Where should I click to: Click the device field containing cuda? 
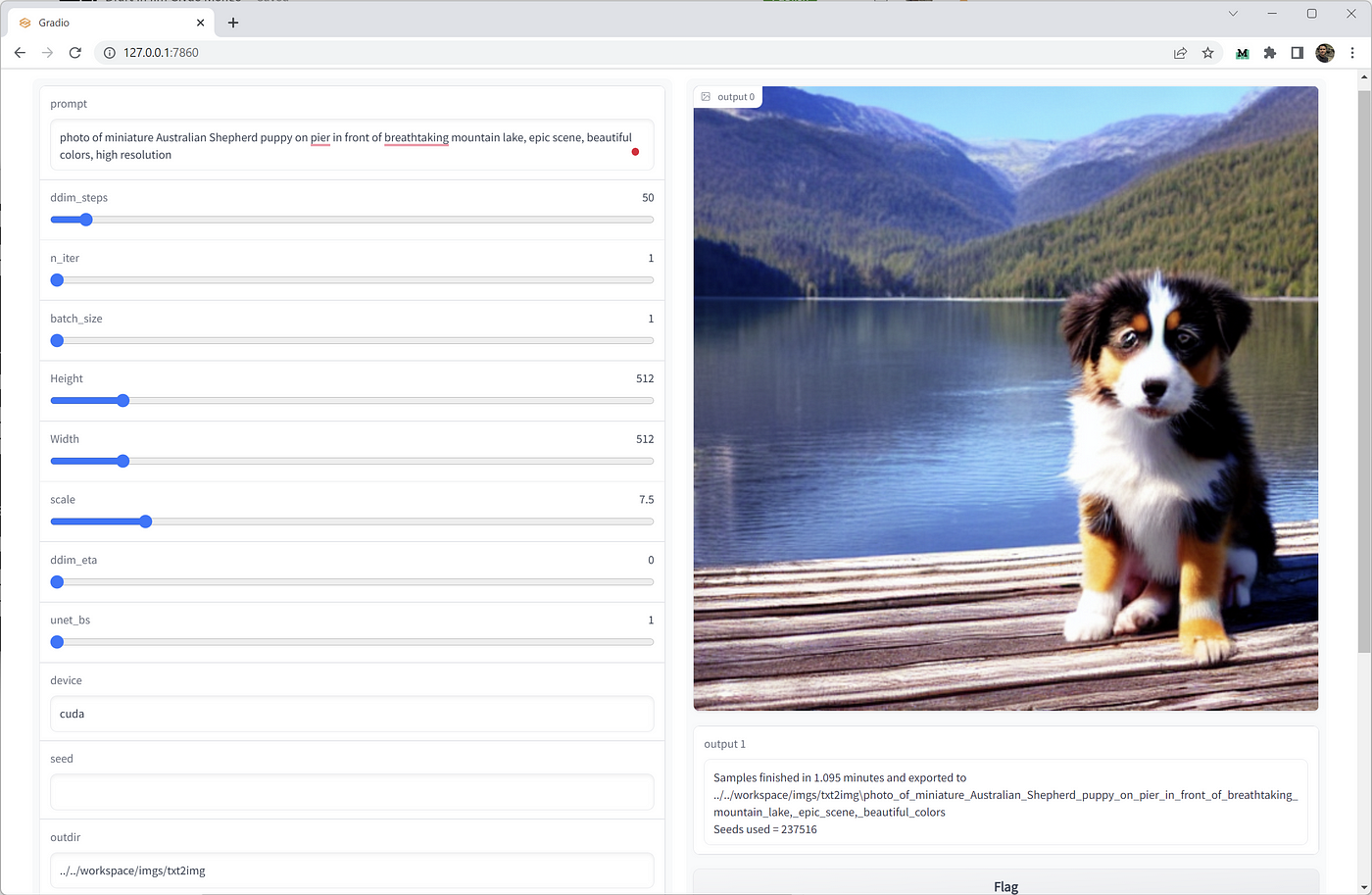[352, 714]
